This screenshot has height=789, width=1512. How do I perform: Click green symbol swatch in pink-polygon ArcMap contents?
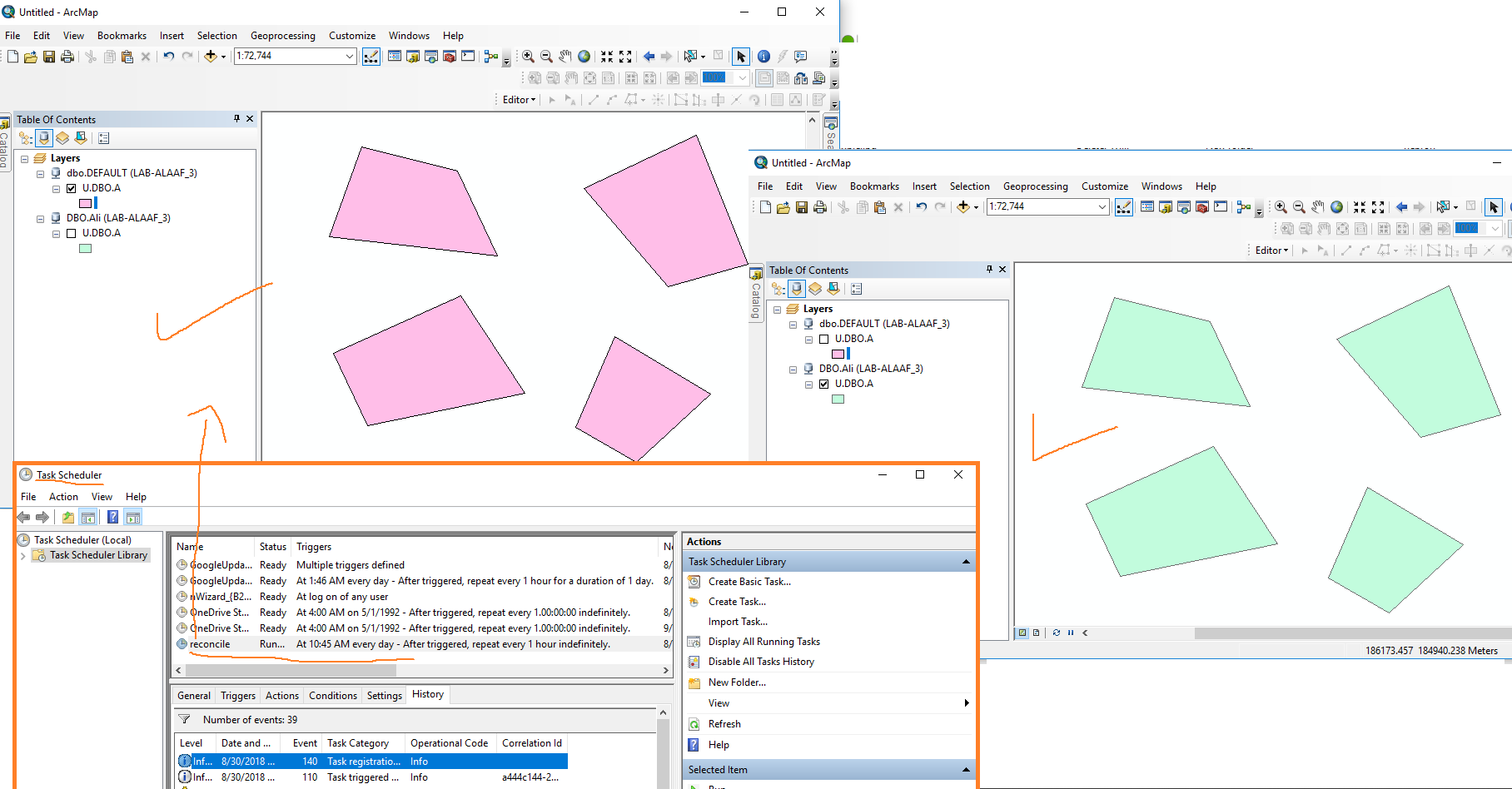click(x=85, y=248)
